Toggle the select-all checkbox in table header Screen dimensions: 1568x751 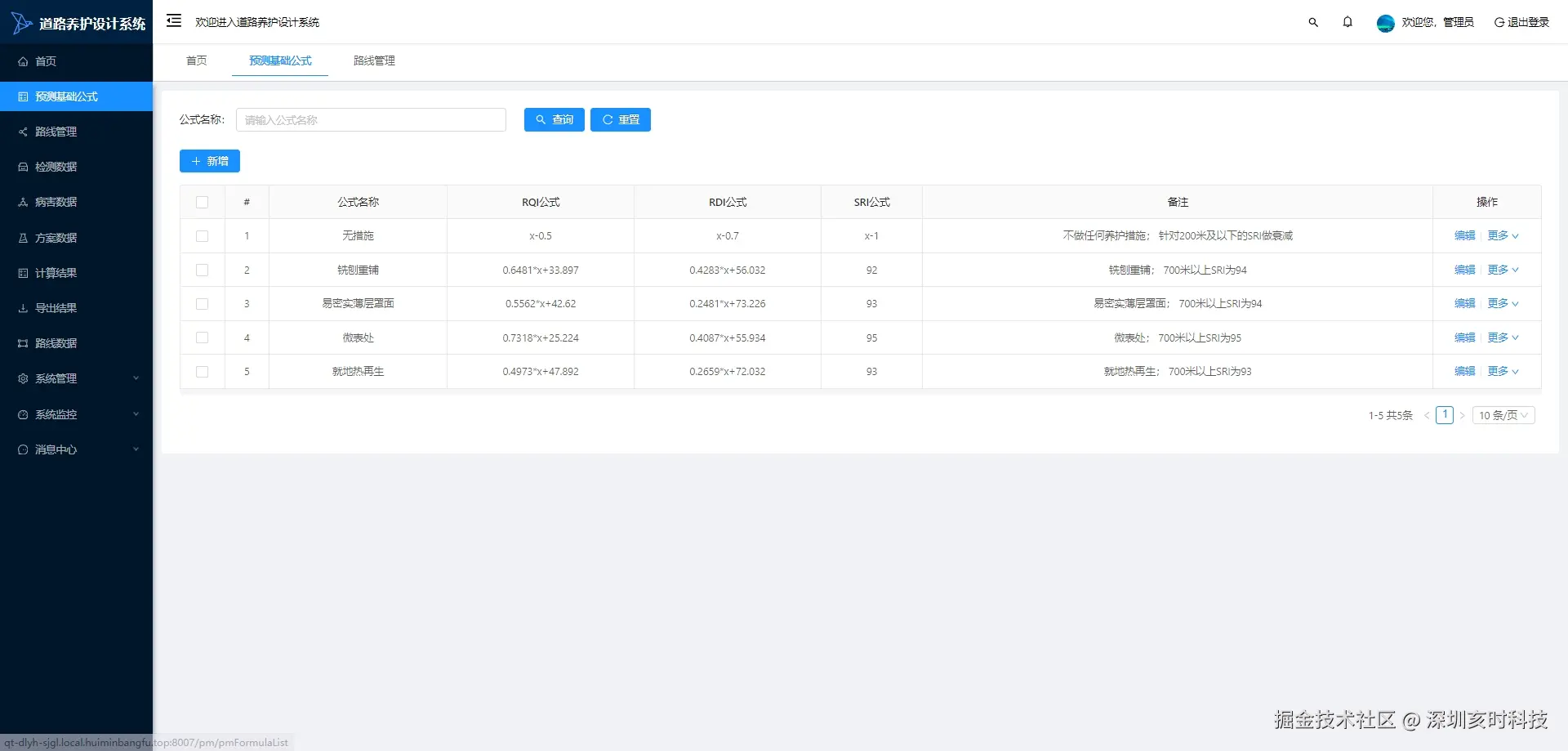[x=203, y=202]
